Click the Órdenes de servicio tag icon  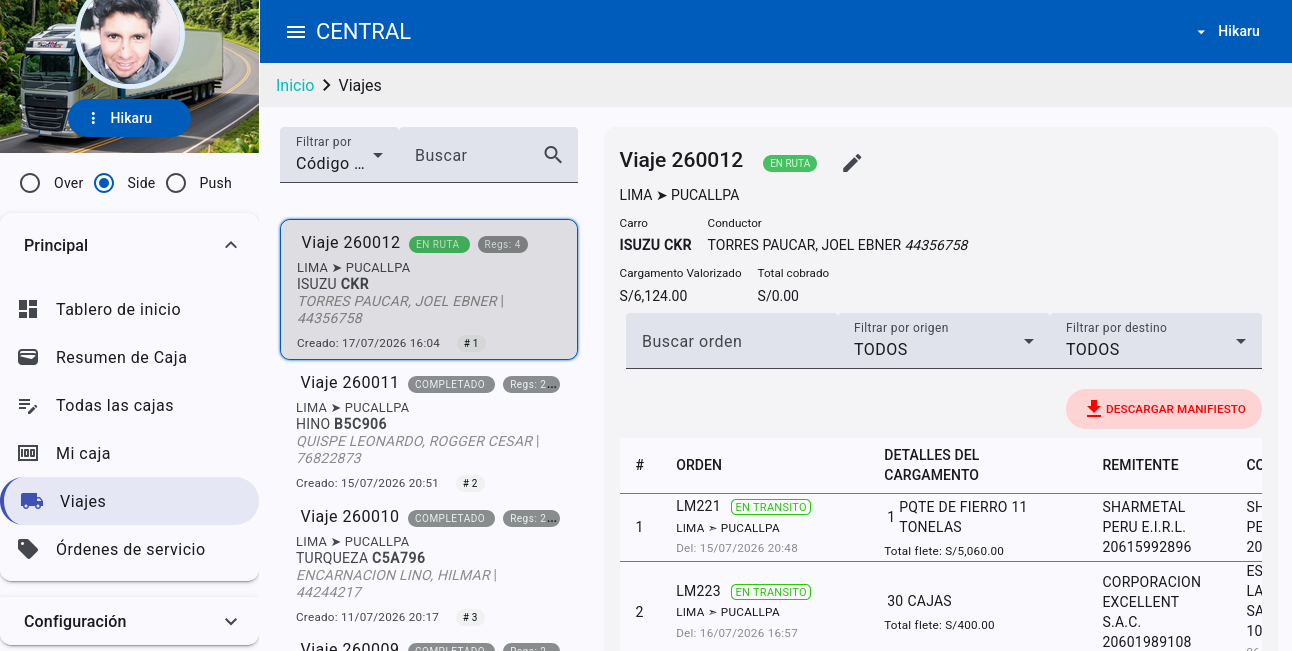tap(28, 549)
